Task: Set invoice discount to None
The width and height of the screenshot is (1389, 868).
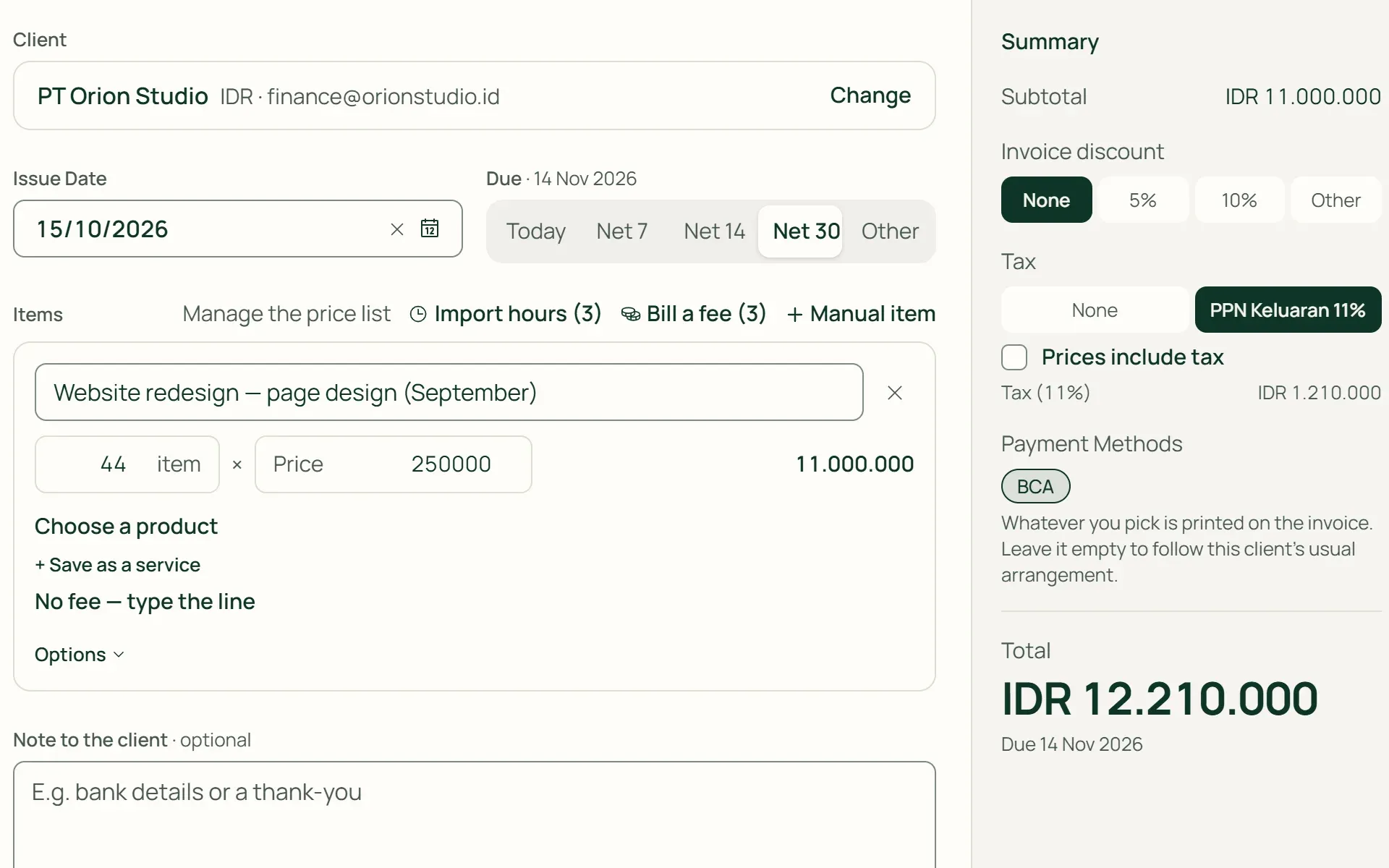Action: click(1046, 200)
